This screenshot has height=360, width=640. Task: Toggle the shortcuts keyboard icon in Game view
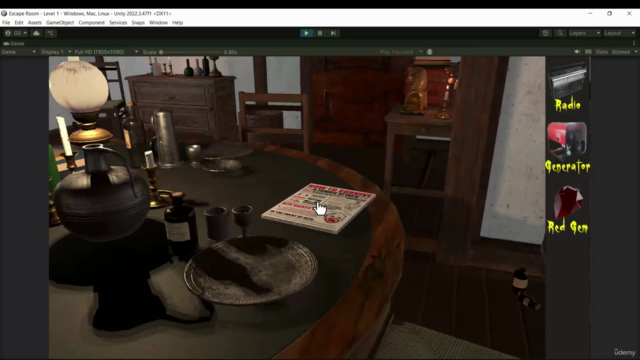pyautogui.click(x=588, y=52)
